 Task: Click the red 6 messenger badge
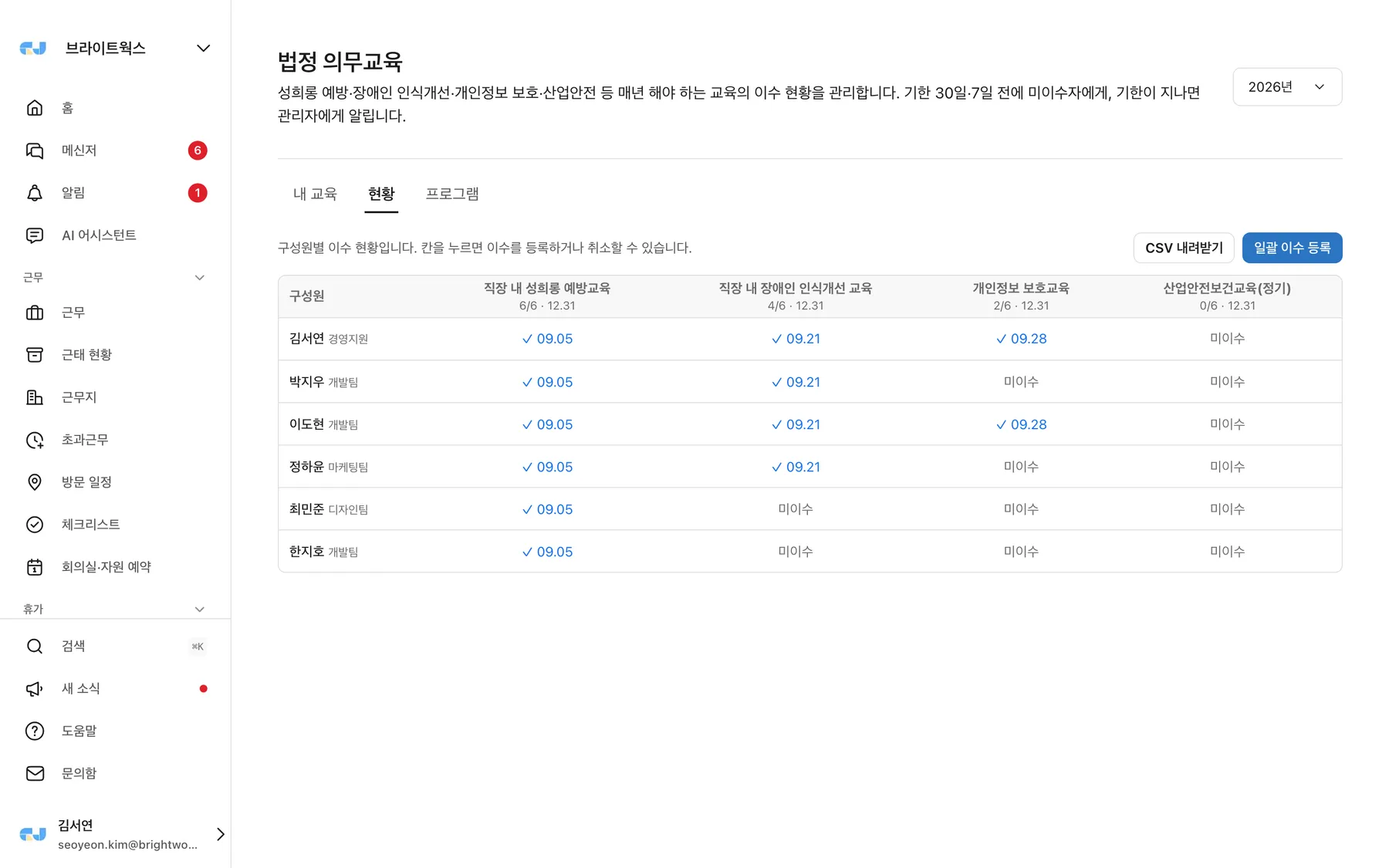tap(198, 150)
